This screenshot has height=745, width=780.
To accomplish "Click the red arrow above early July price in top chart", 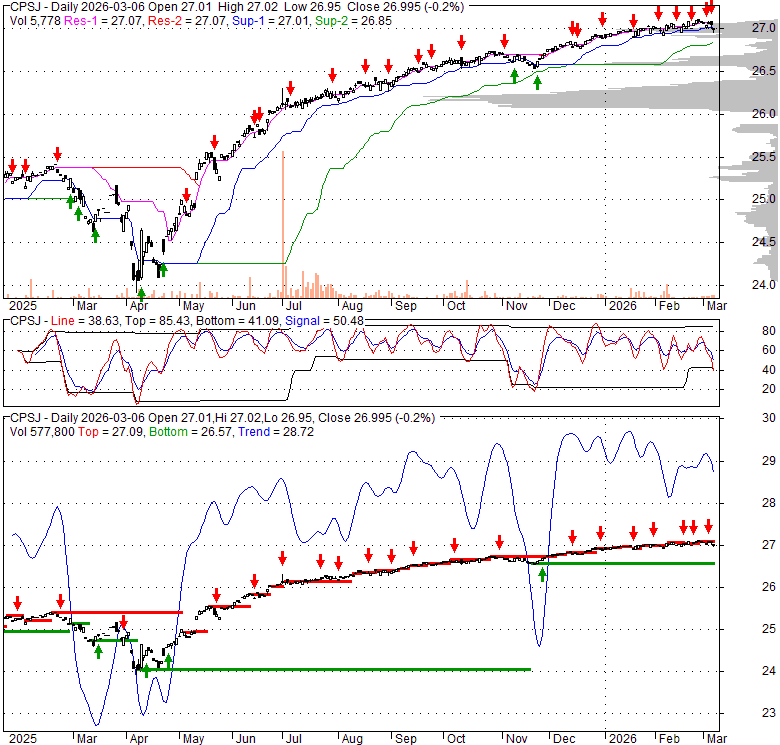I will 290,88.
